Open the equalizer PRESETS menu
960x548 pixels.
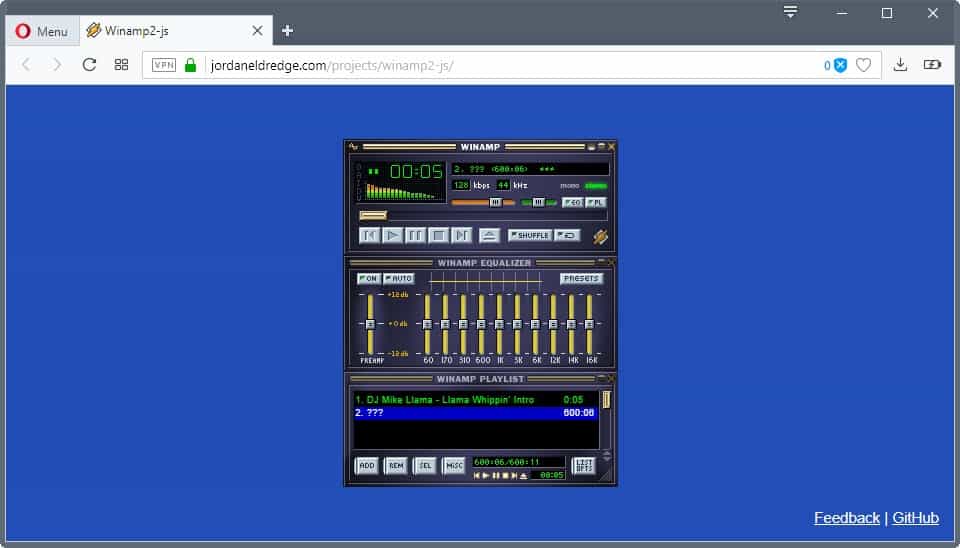click(x=581, y=279)
